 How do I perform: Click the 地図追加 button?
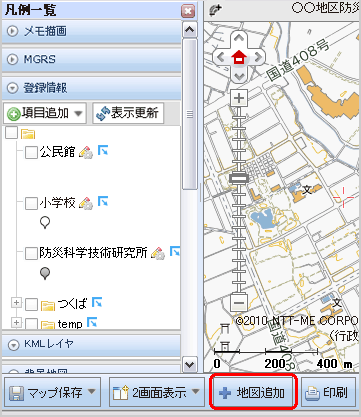pyautogui.click(x=253, y=392)
